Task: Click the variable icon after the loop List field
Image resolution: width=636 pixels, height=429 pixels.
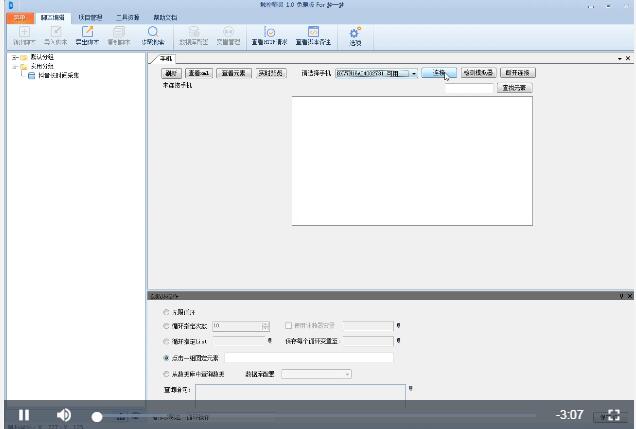Action: (x=270, y=341)
